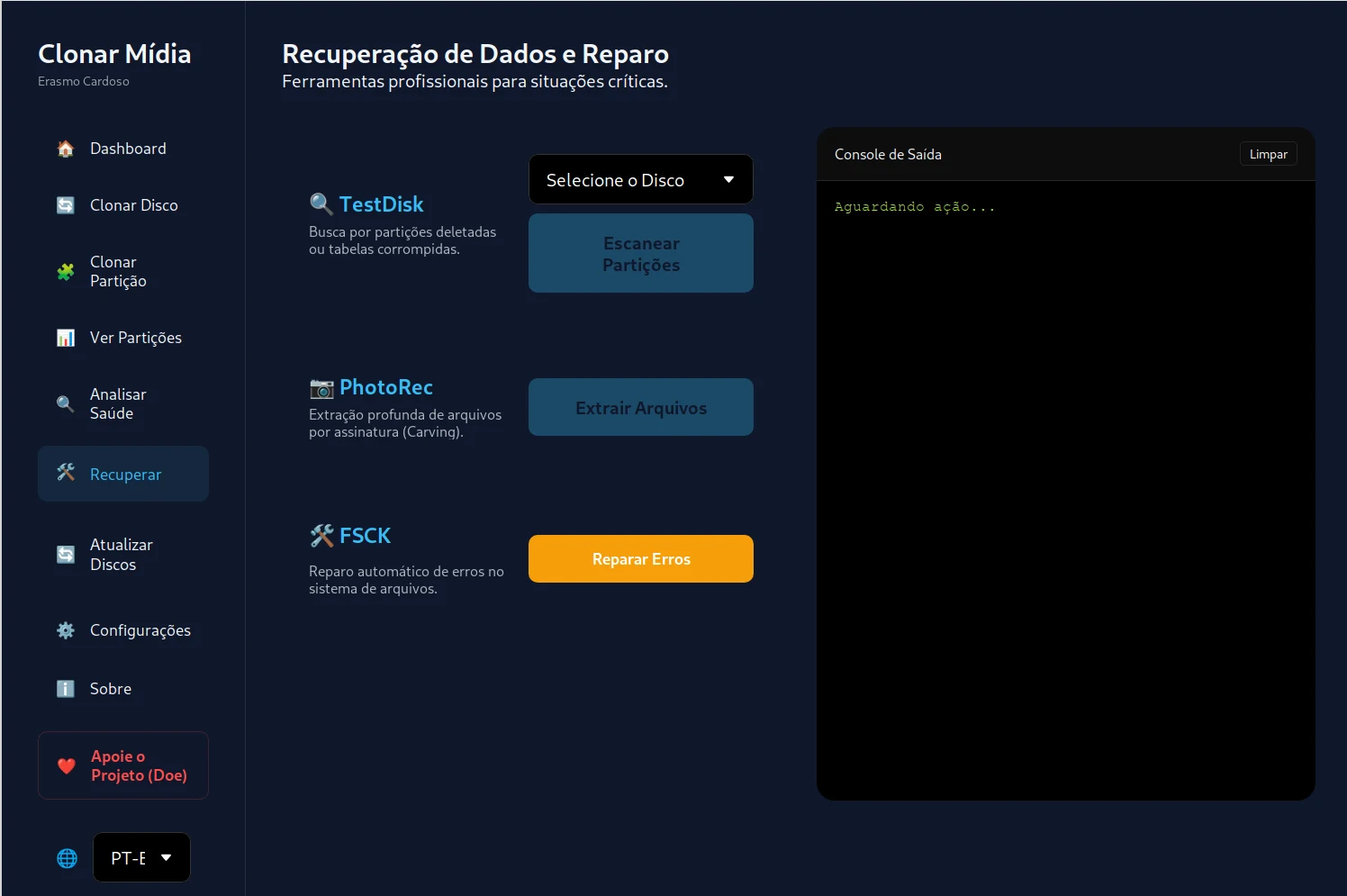This screenshot has height=896, width=1347.
Task: Expand the PT language selector
Action: 141,857
